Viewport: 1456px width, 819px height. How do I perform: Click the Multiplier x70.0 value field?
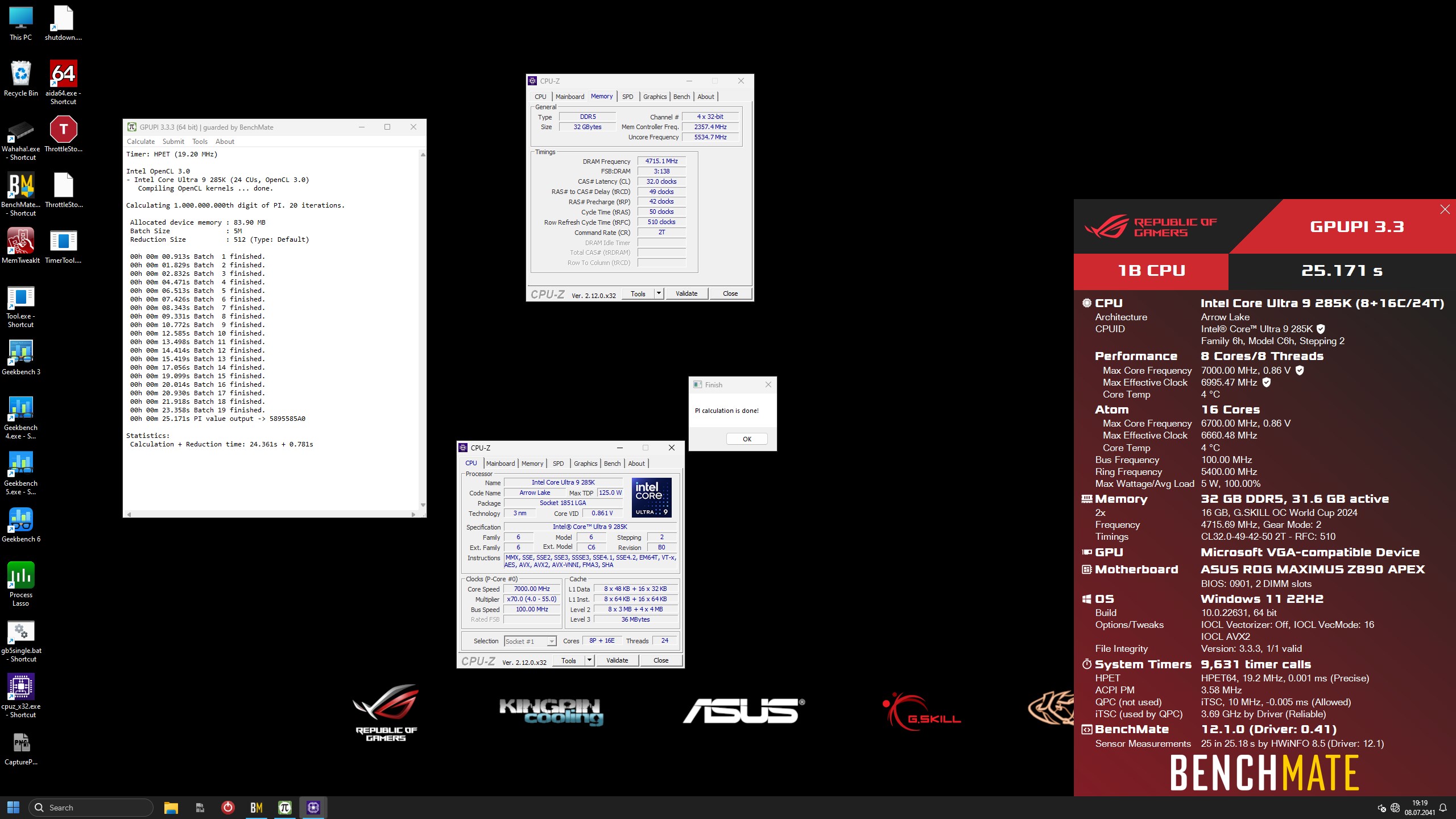[532, 599]
